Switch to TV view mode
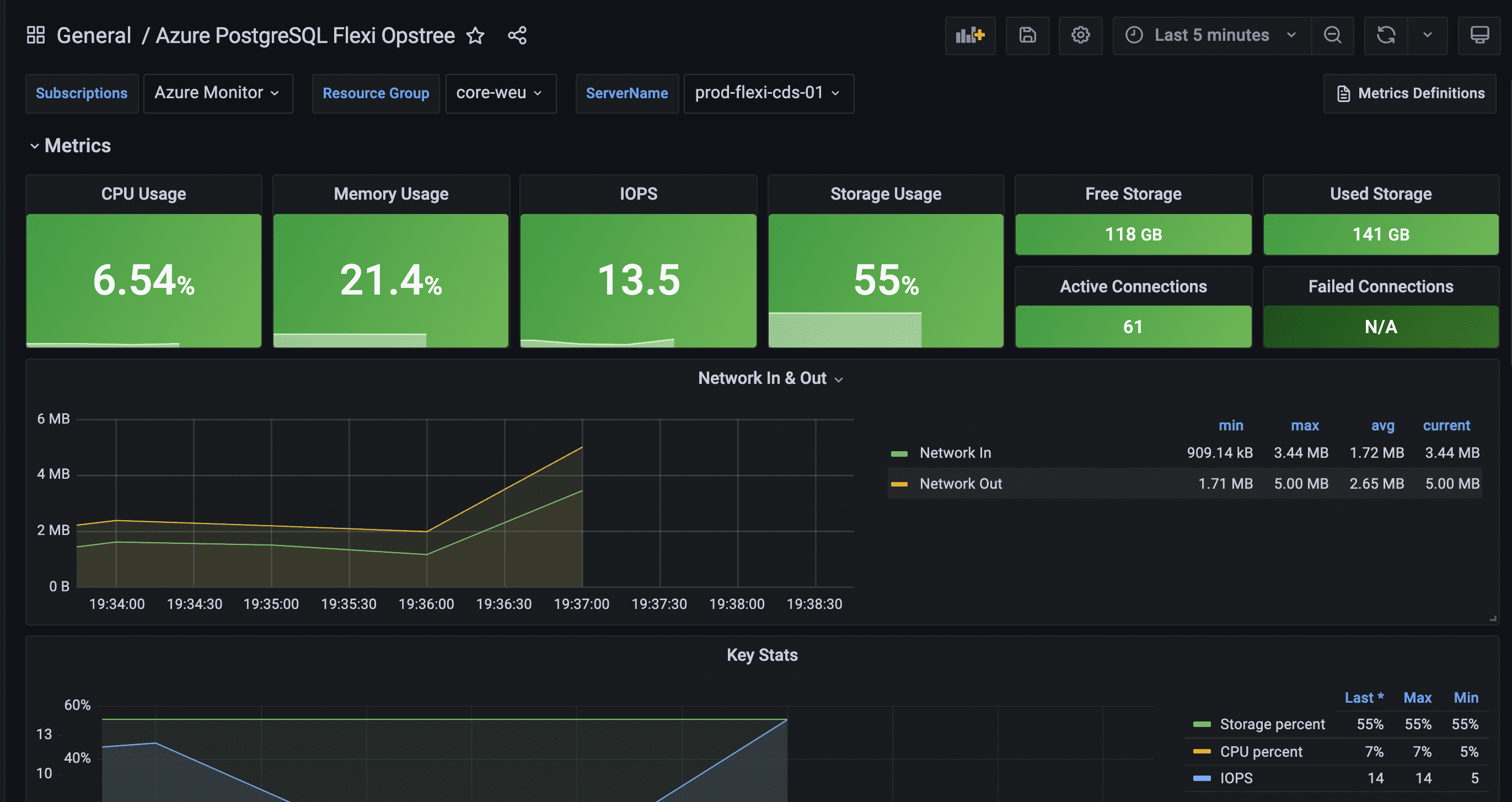The image size is (1512, 802). click(x=1479, y=35)
